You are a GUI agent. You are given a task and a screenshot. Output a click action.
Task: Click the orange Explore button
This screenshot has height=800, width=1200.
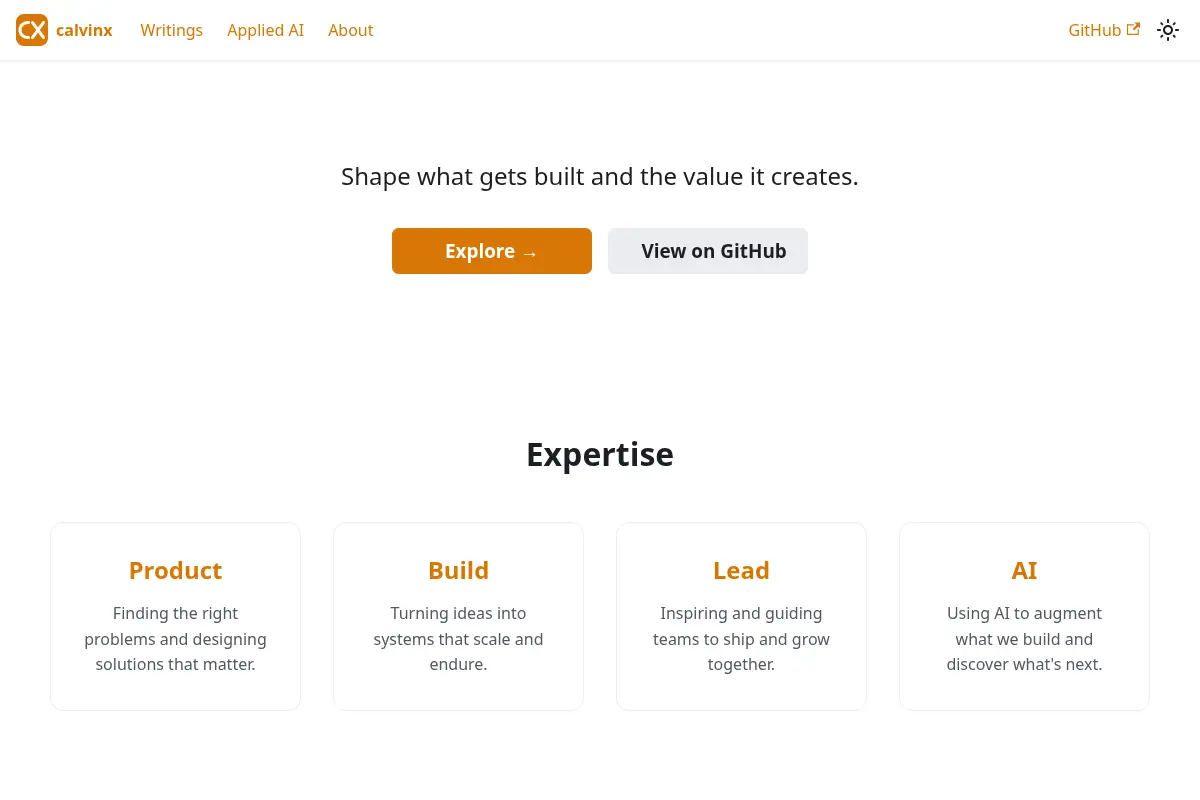click(492, 251)
